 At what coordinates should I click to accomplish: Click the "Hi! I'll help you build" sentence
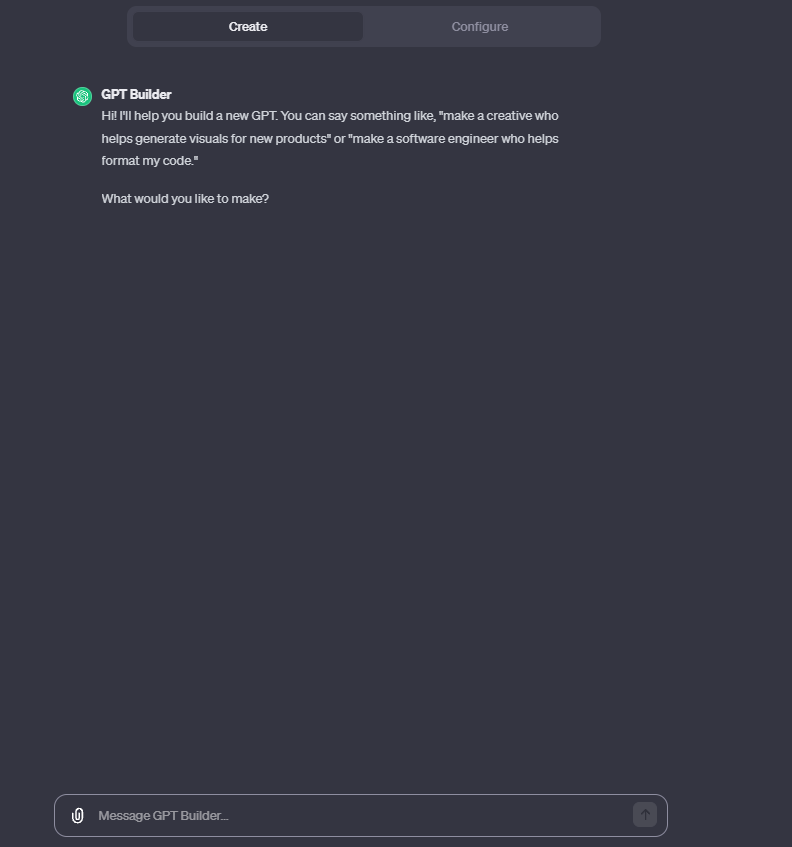(170, 116)
